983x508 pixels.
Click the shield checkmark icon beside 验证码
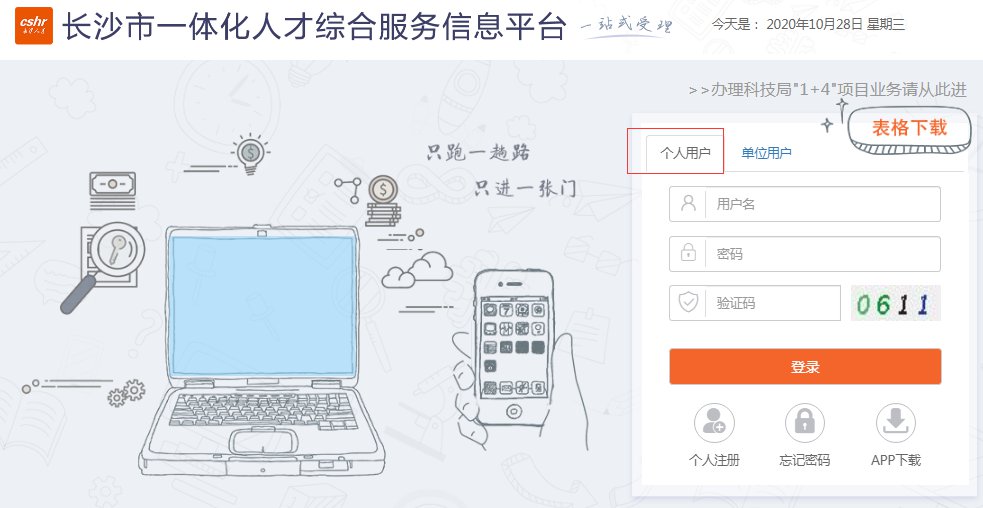point(688,303)
